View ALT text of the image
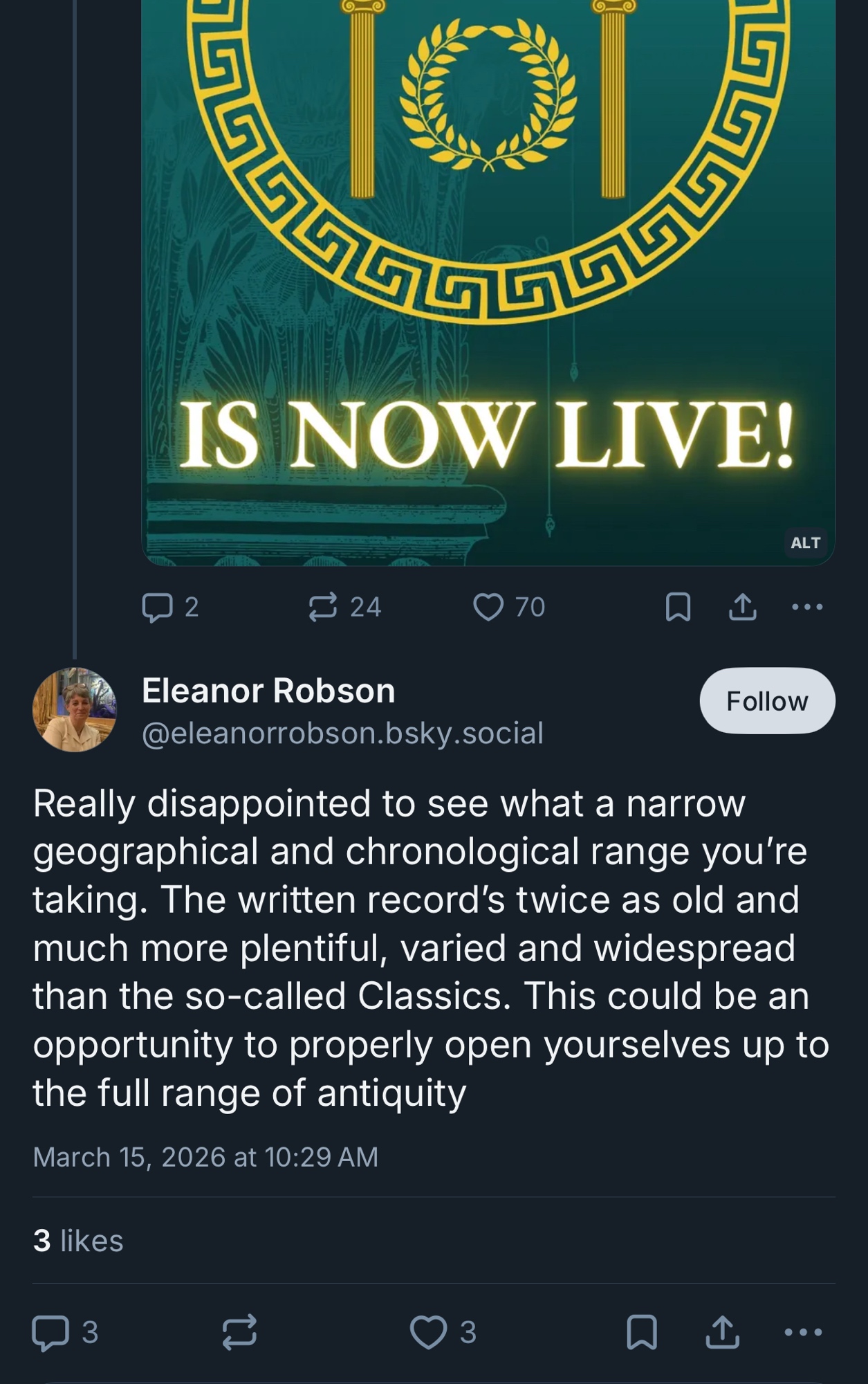 pos(806,543)
